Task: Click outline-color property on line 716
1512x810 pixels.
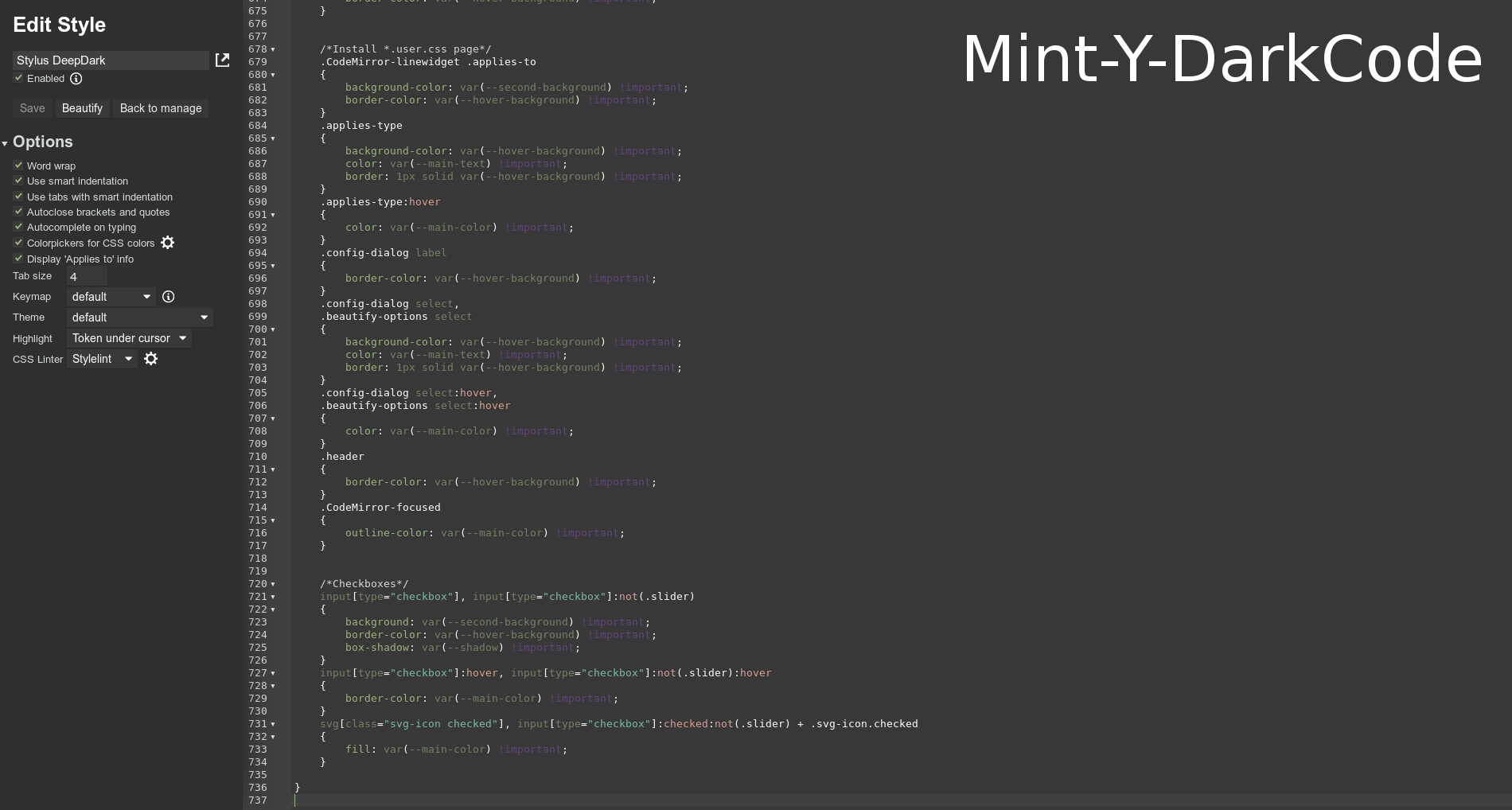Action: coord(387,533)
